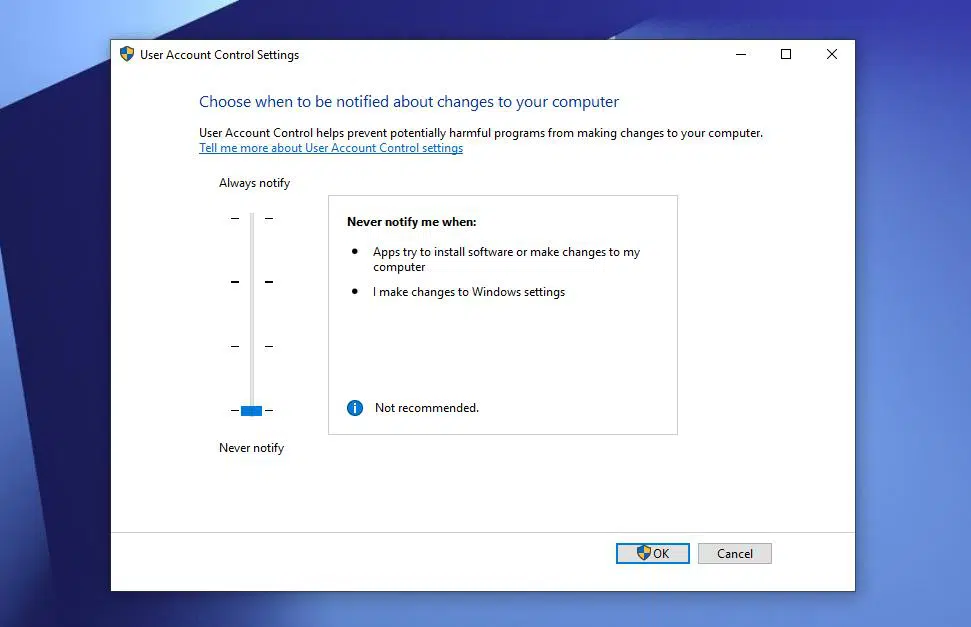Open Tell me more about User Account Control settings link

tap(331, 148)
